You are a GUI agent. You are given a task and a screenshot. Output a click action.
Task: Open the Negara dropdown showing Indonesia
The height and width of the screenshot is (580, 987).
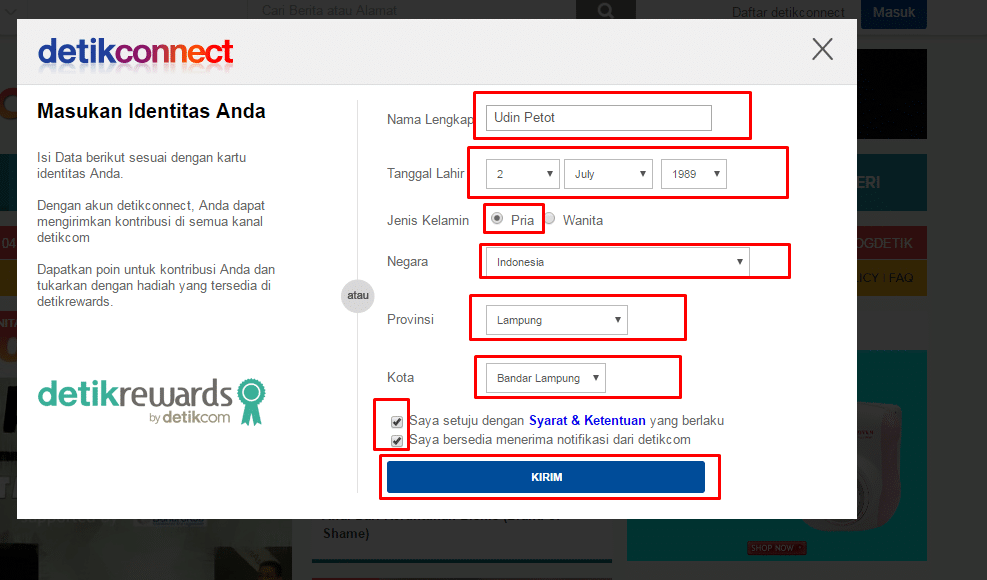[x=618, y=262]
